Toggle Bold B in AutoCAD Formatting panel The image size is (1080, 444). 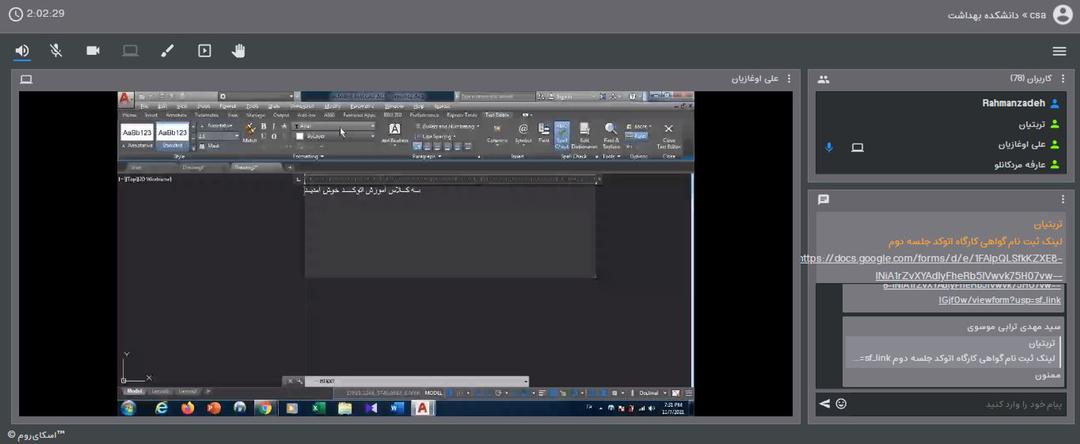263,126
